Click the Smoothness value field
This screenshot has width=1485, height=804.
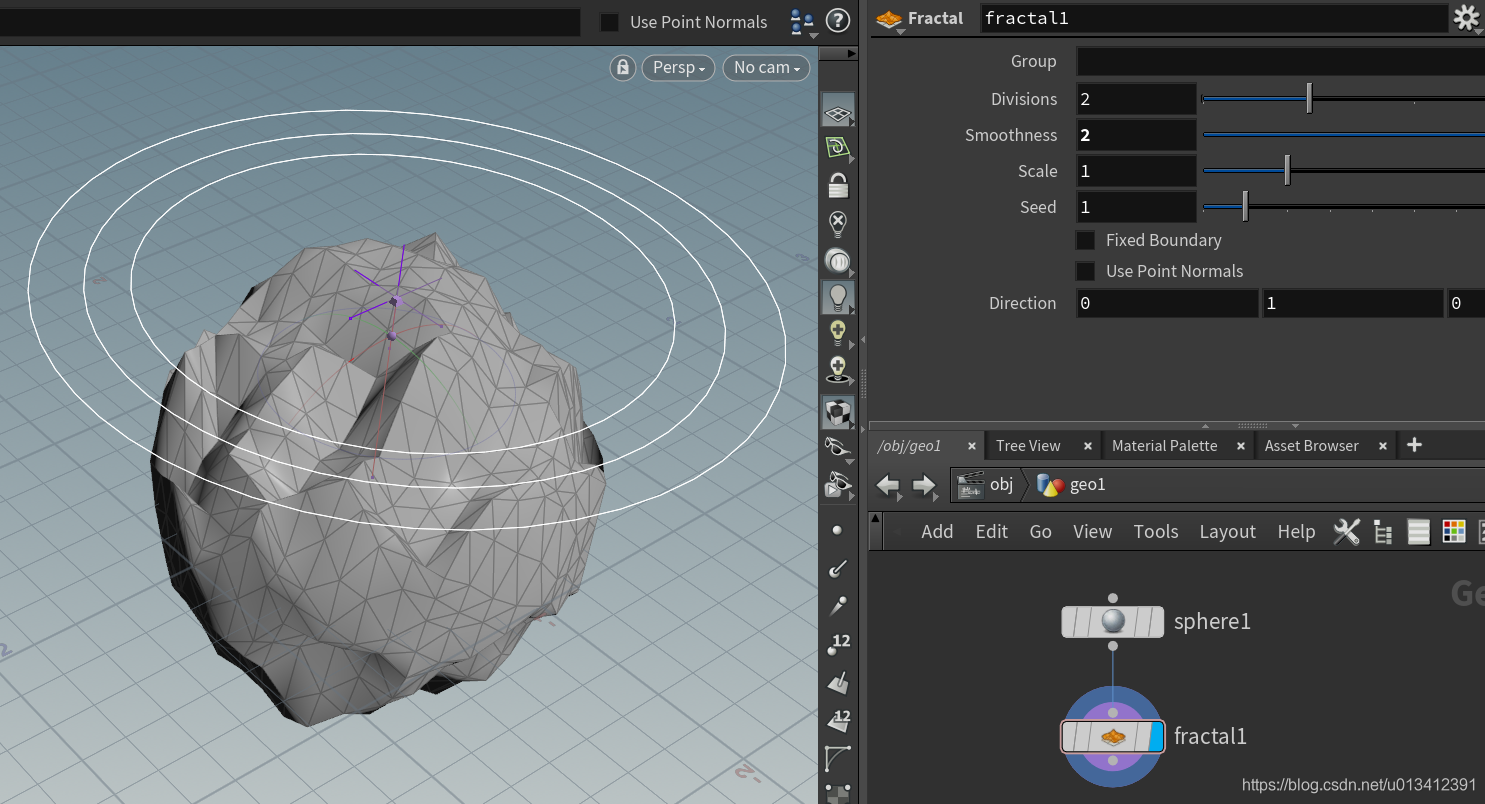1136,135
